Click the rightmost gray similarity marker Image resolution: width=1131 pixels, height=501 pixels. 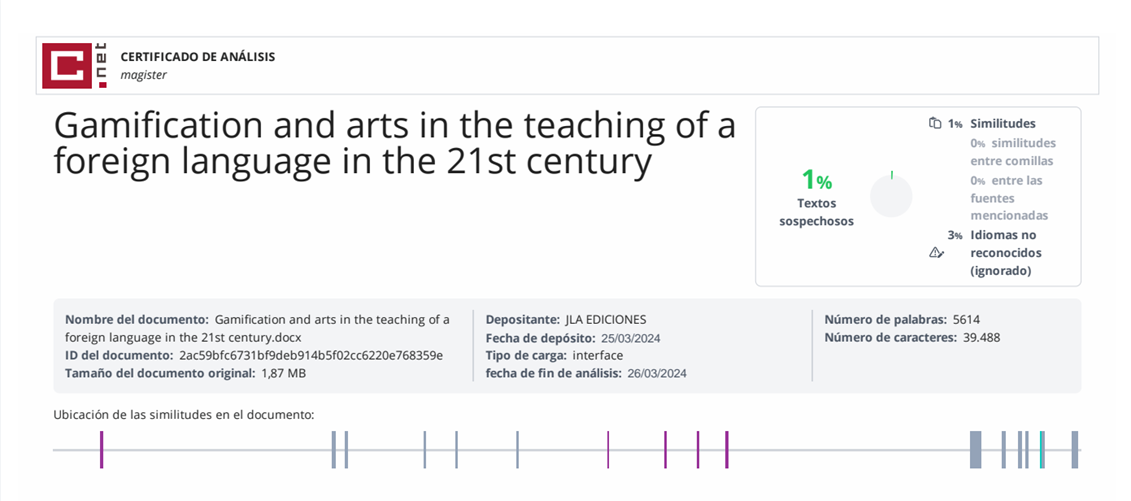[x=1074, y=449]
